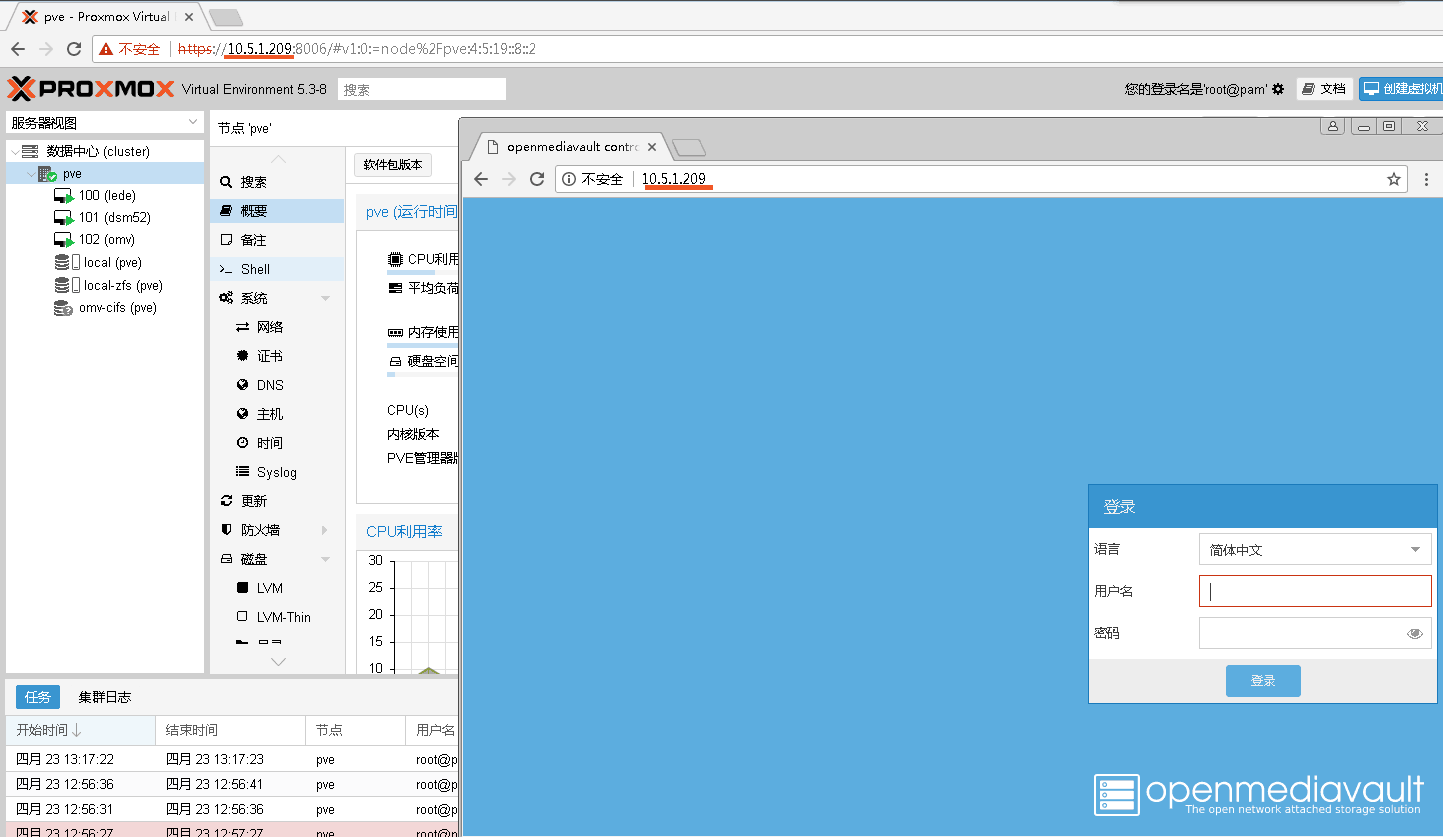
Task: Collapse the 磁盘 disks section arrow
Action: 325,559
